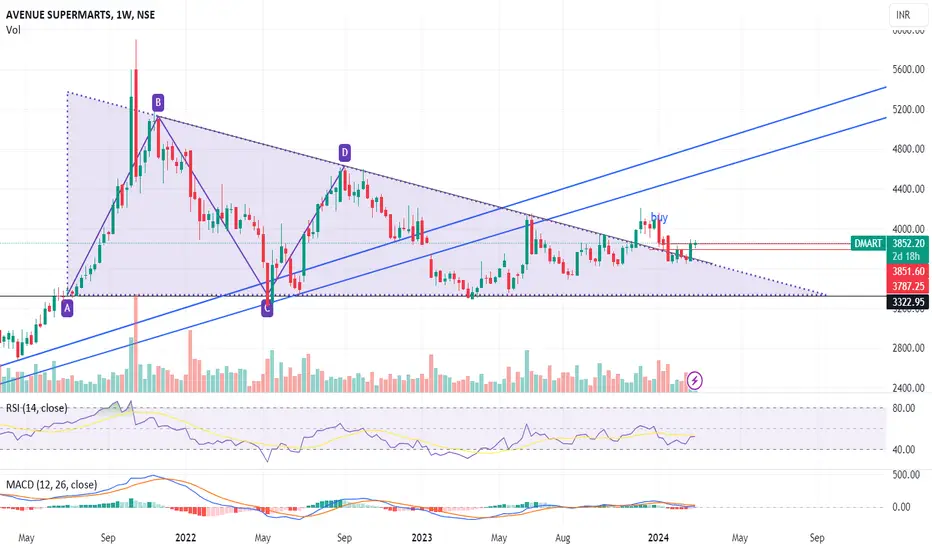Click the 3322.95 horizontal line price label
The image size is (932, 550).
(908, 302)
